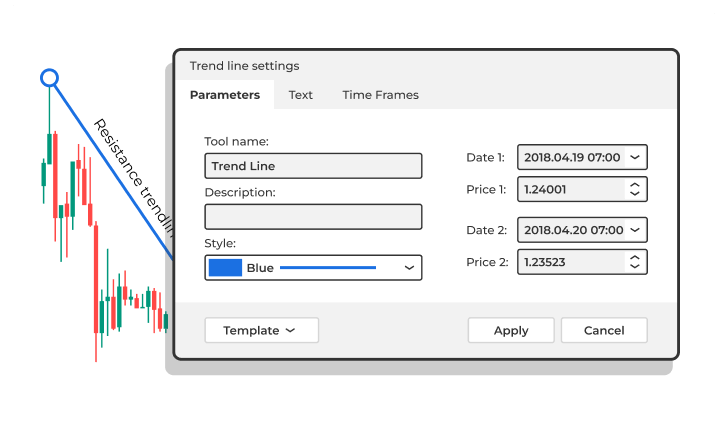Click the Price 2 stepper arrows
Viewport: 720px width, 430px height.
click(634, 262)
